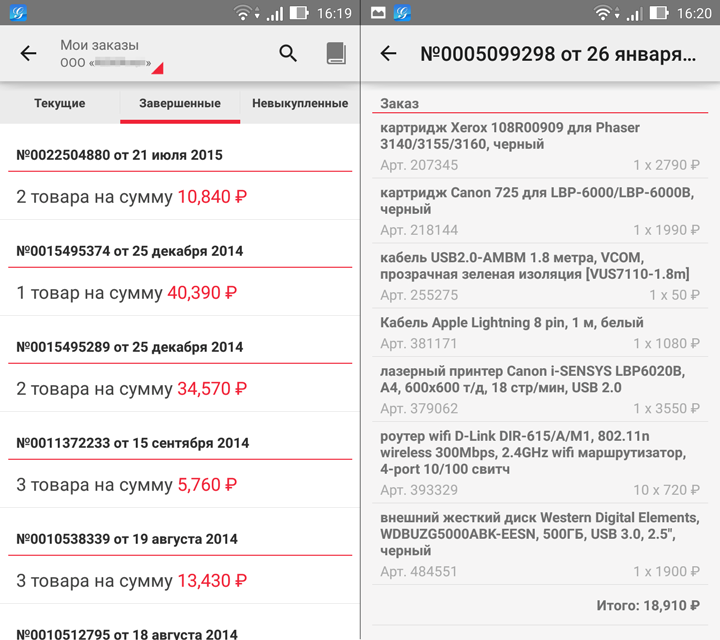Tap the 1 x 50 ₽ price
The width and height of the screenshot is (720, 640).
tap(675, 295)
